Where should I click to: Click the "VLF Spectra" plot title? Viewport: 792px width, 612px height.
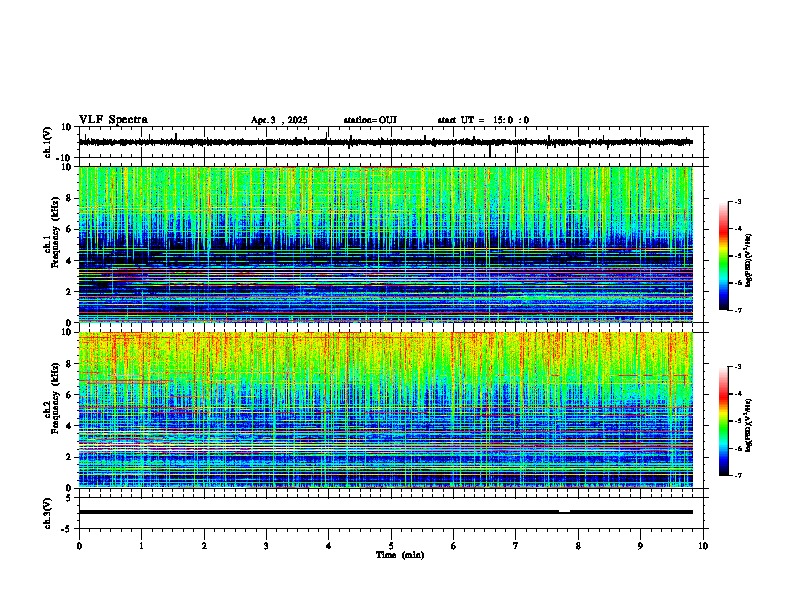(113, 120)
